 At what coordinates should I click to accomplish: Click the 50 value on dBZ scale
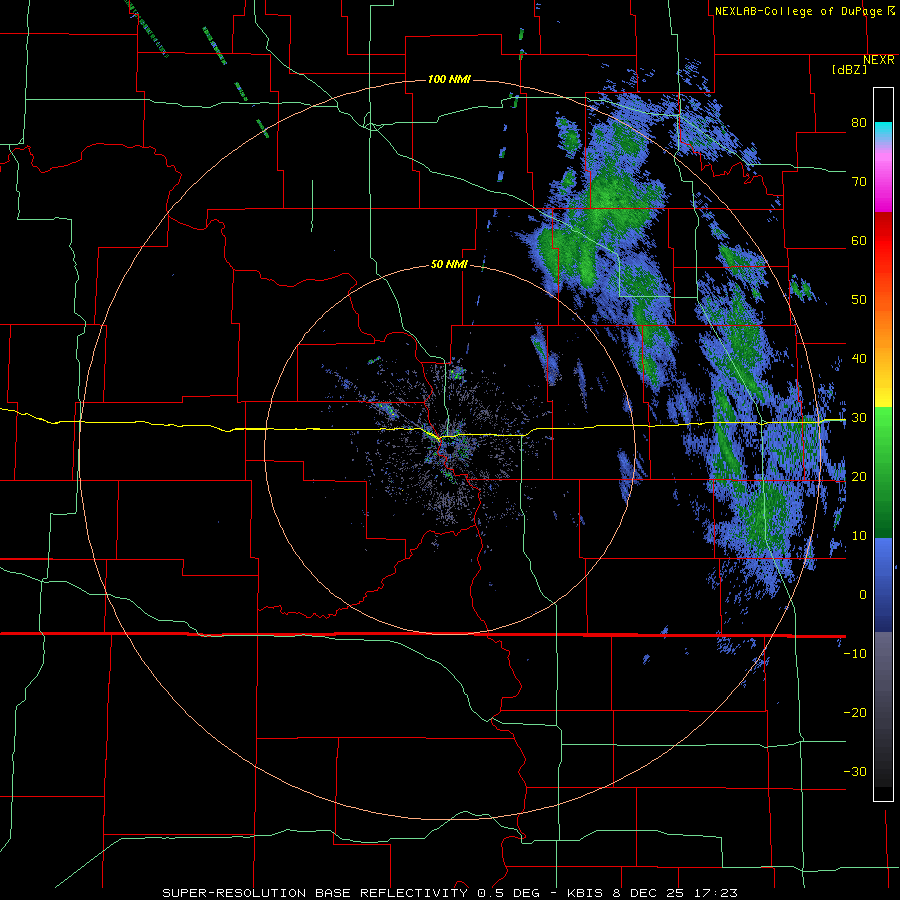point(859,300)
